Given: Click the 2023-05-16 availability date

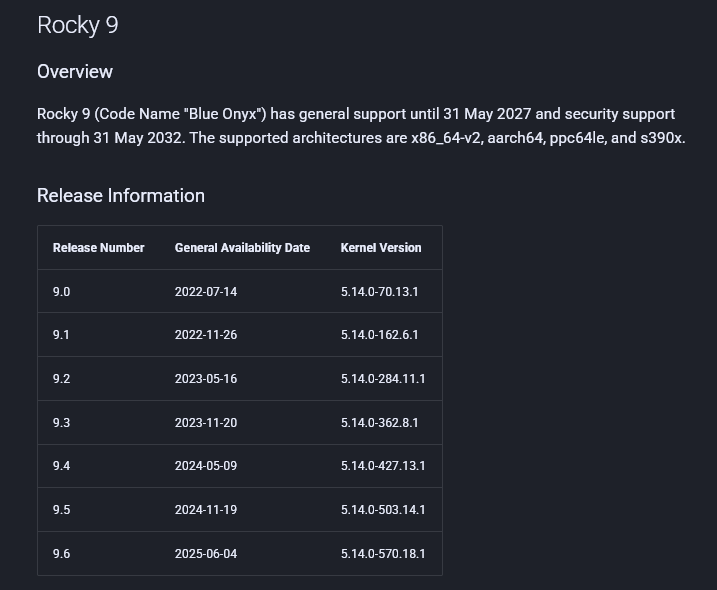Looking at the screenshot, I should pos(206,379).
